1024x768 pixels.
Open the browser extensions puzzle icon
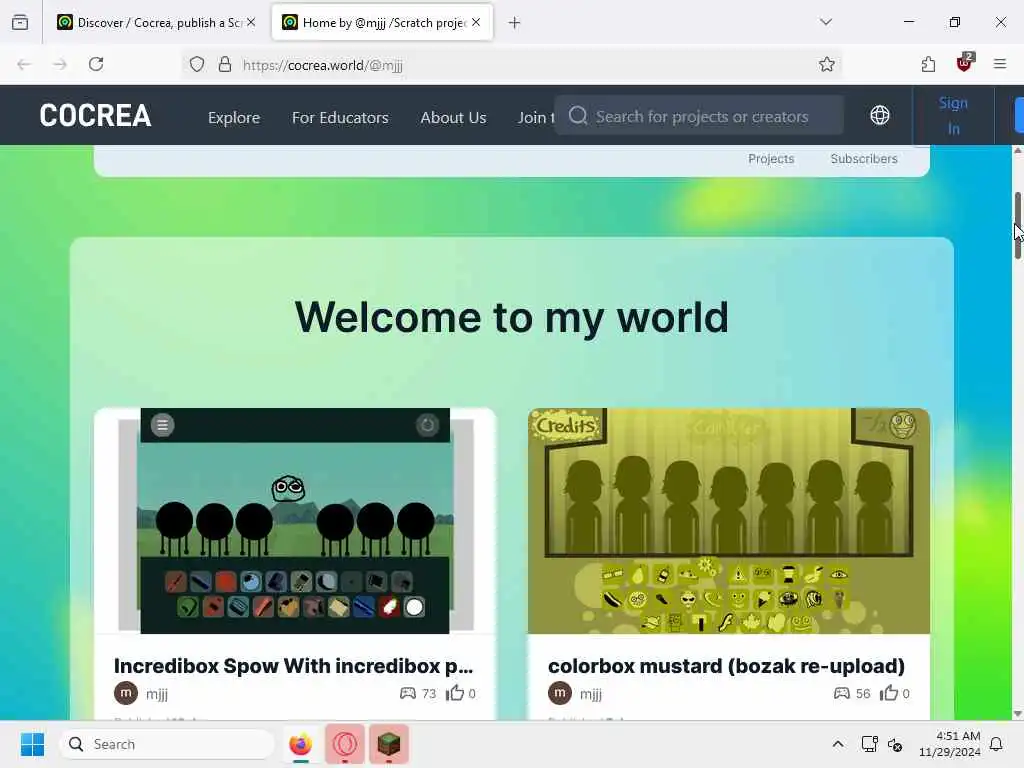pos(928,64)
